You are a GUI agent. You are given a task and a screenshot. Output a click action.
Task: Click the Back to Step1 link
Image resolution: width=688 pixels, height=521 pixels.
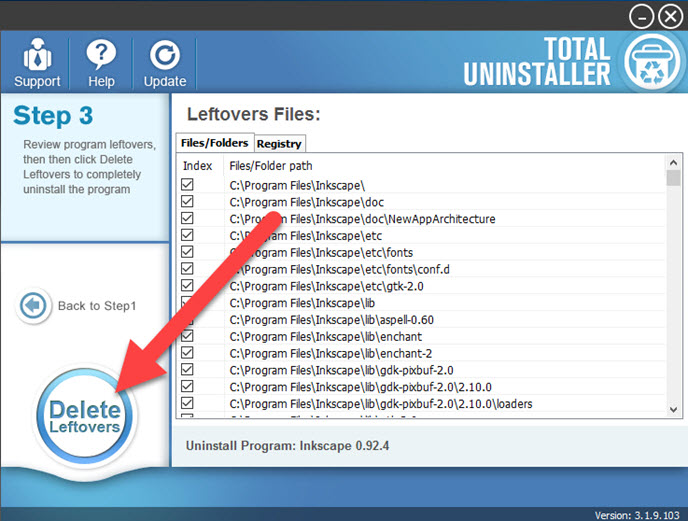click(97, 305)
